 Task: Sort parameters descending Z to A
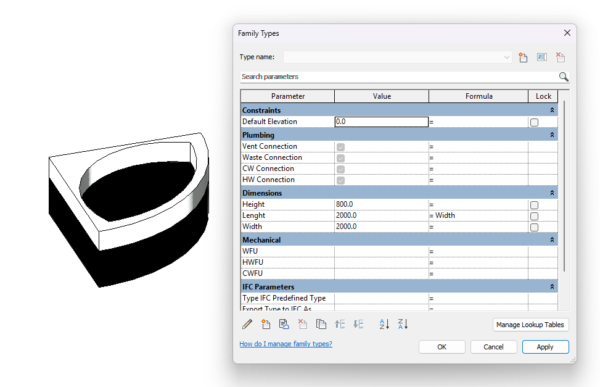pos(403,324)
